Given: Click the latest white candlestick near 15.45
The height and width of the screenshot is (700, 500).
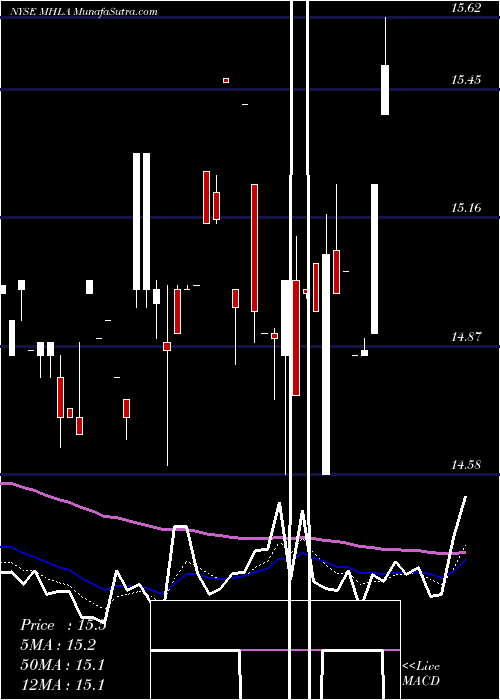Looking at the screenshot, I should coord(385,90).
